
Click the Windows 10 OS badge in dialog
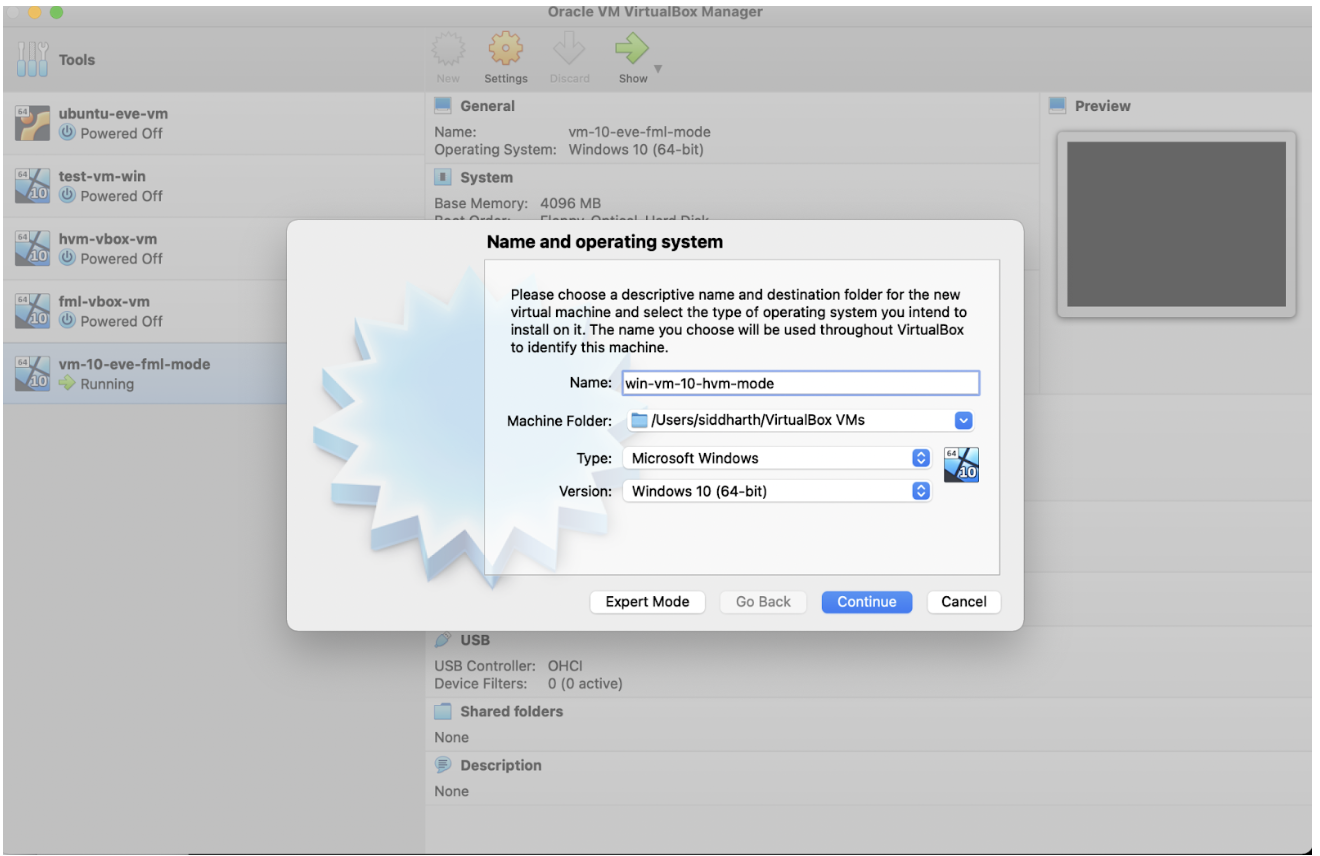[x=961, y=464]
